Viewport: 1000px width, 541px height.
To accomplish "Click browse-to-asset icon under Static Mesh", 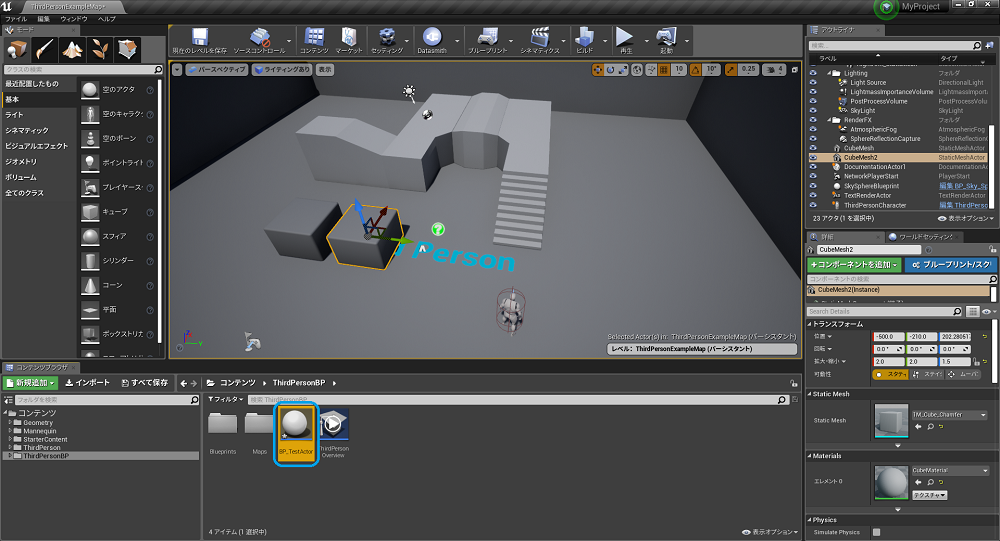I will (930, 427).
